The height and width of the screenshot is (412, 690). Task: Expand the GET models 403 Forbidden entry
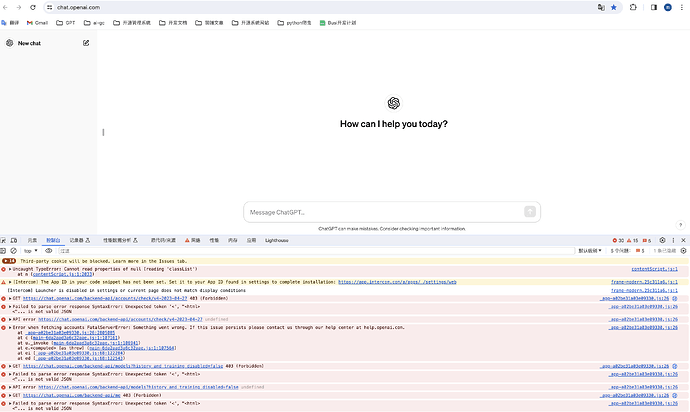click(x=10, y=366)
